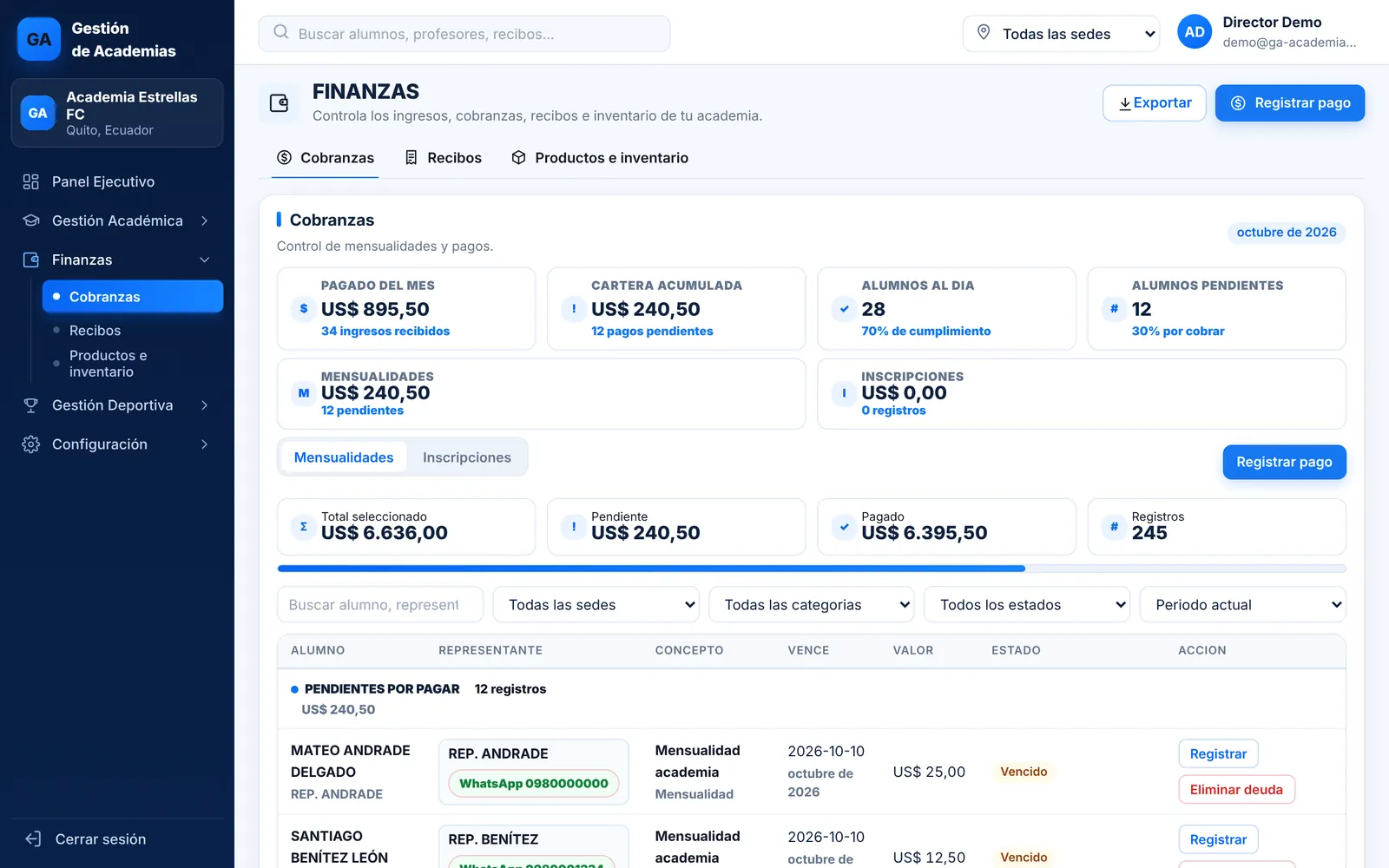
Task: Click the Exportar button
Action: [1155, 103]
